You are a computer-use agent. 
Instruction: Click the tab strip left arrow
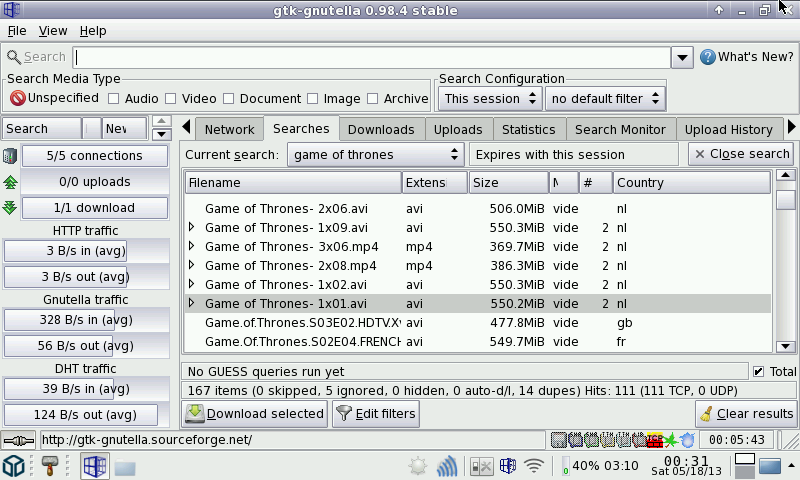point(186,127)
